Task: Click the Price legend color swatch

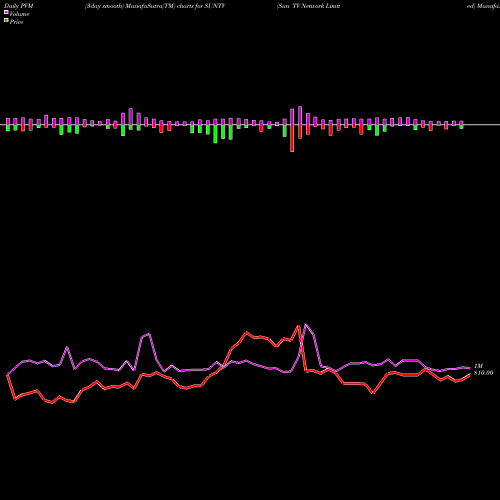Action: (6, 21)
